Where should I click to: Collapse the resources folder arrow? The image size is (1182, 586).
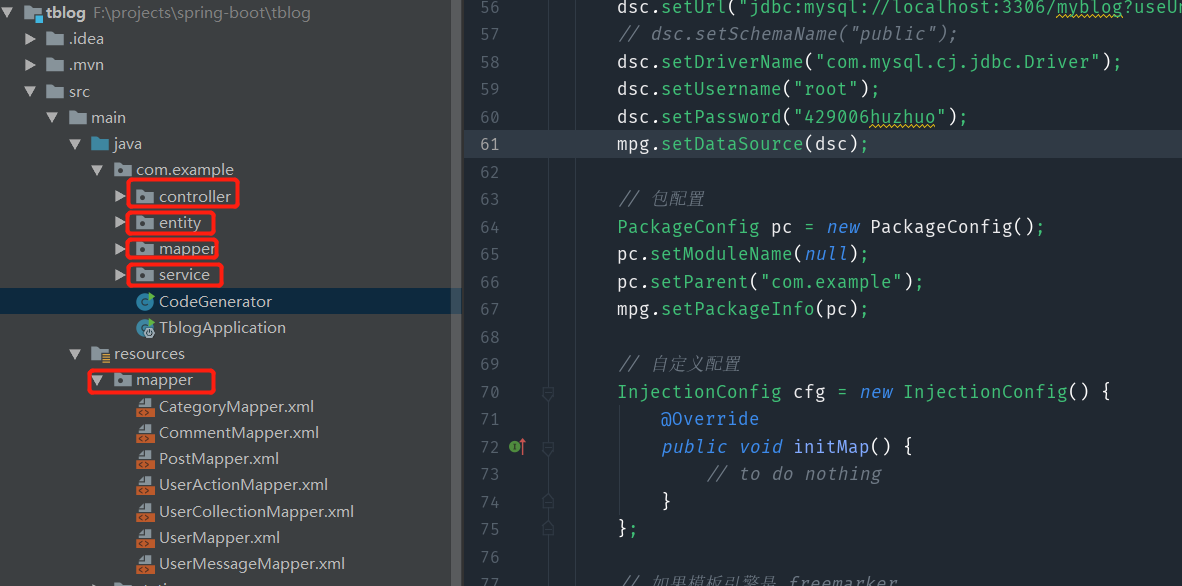pos(75,354)
